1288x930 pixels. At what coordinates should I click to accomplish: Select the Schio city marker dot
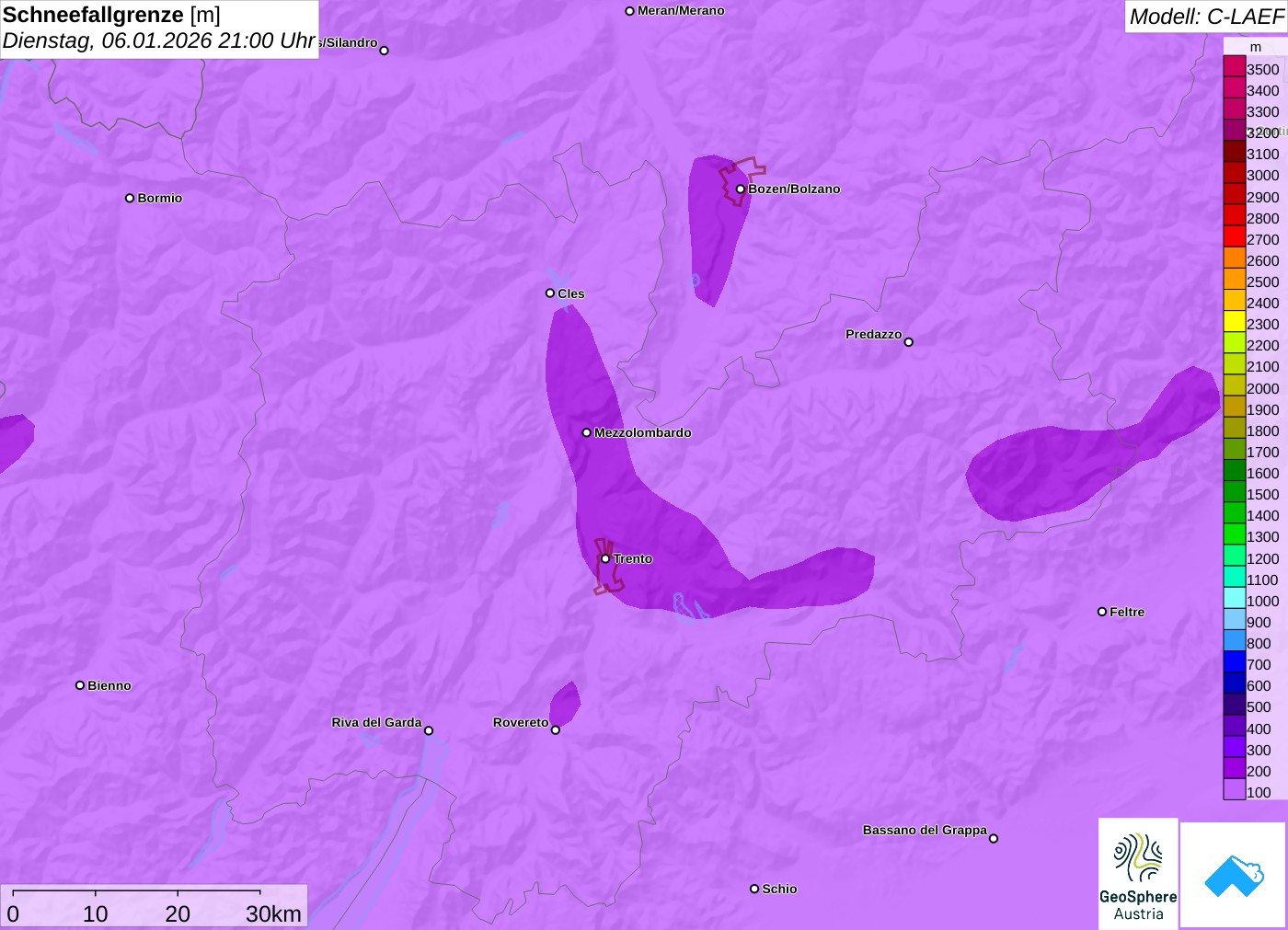click(754, 889)
